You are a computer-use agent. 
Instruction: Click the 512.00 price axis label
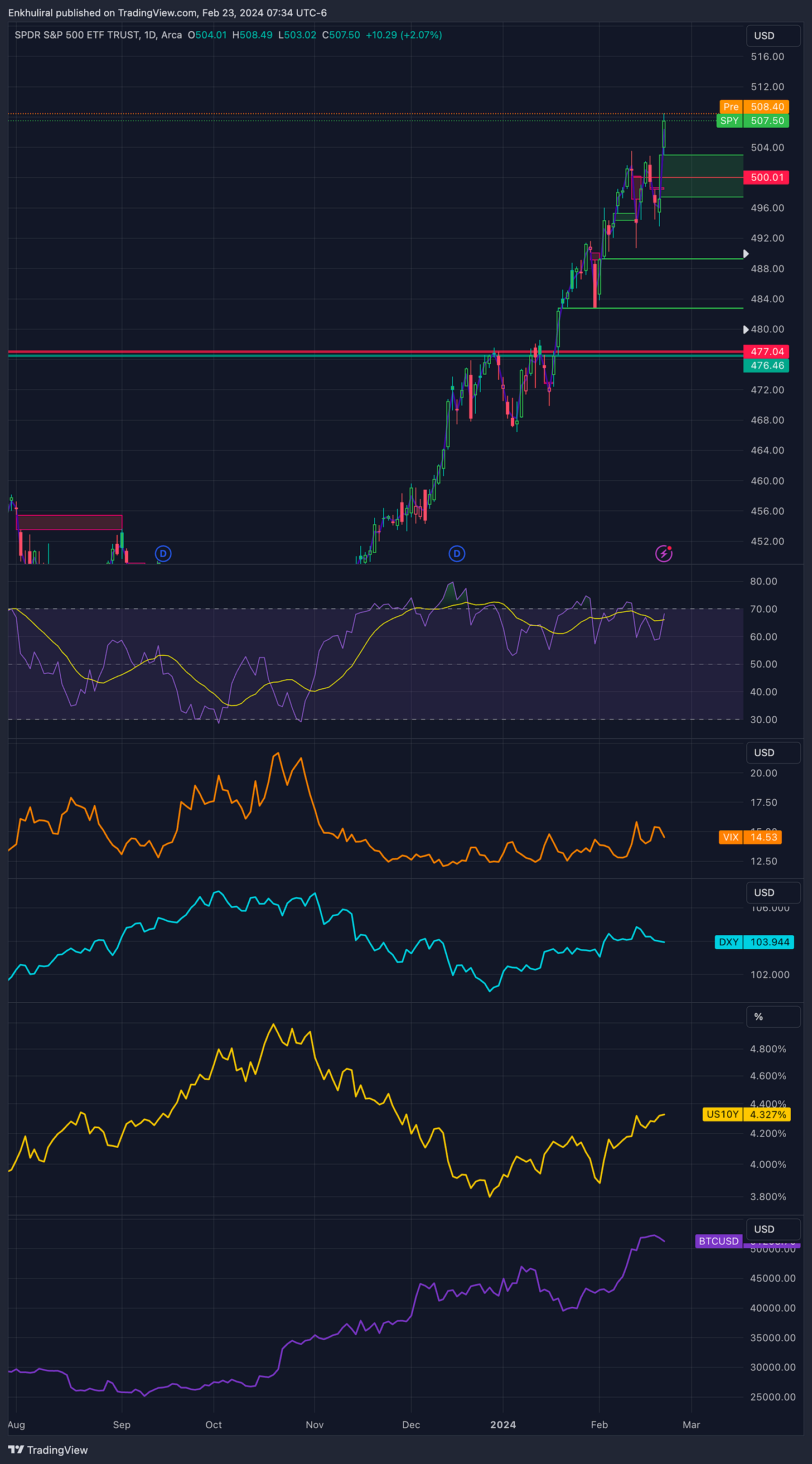coord(767,87)
